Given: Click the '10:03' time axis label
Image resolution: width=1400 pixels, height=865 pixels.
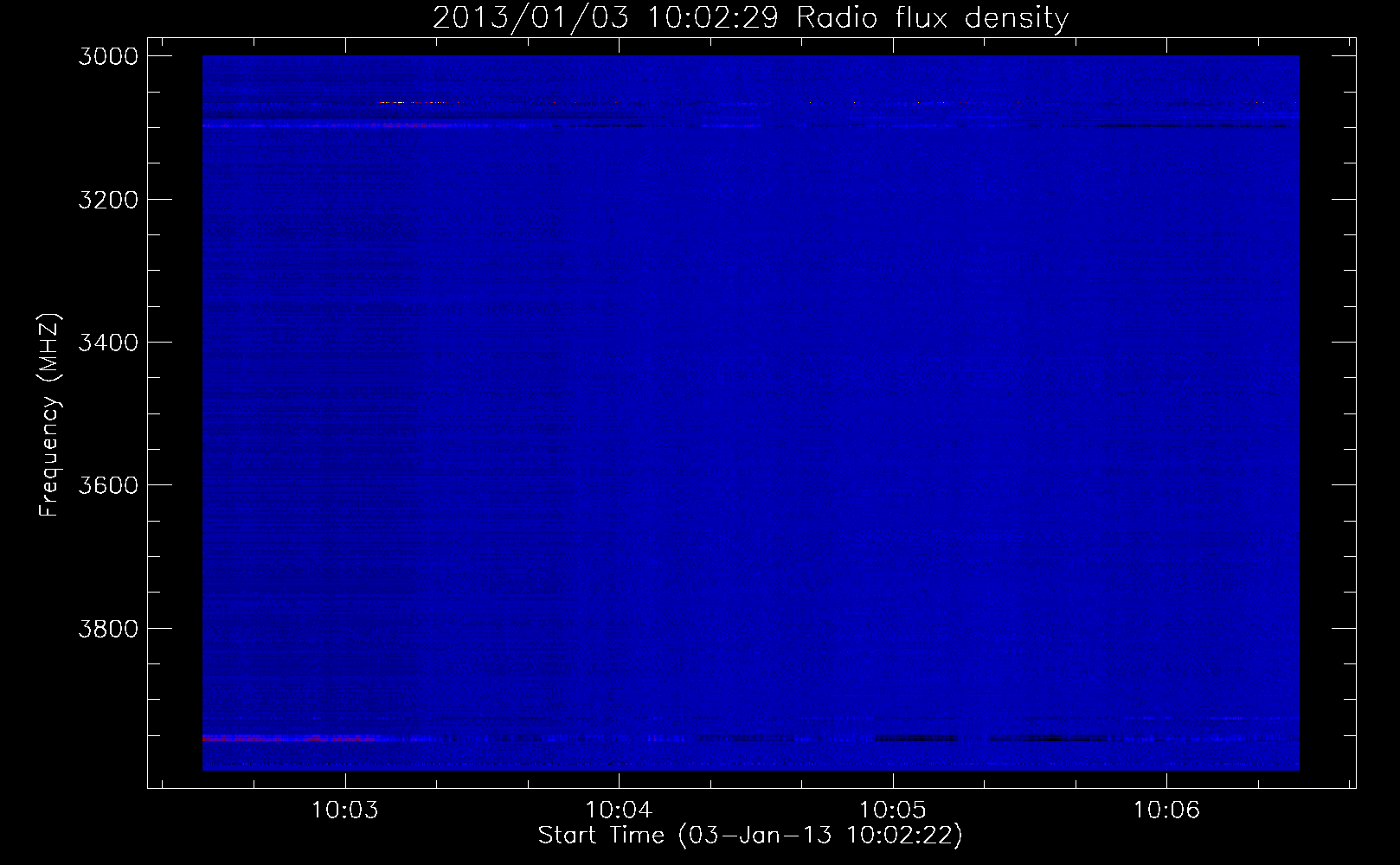Looking at the screenshot, I should 345,811.
